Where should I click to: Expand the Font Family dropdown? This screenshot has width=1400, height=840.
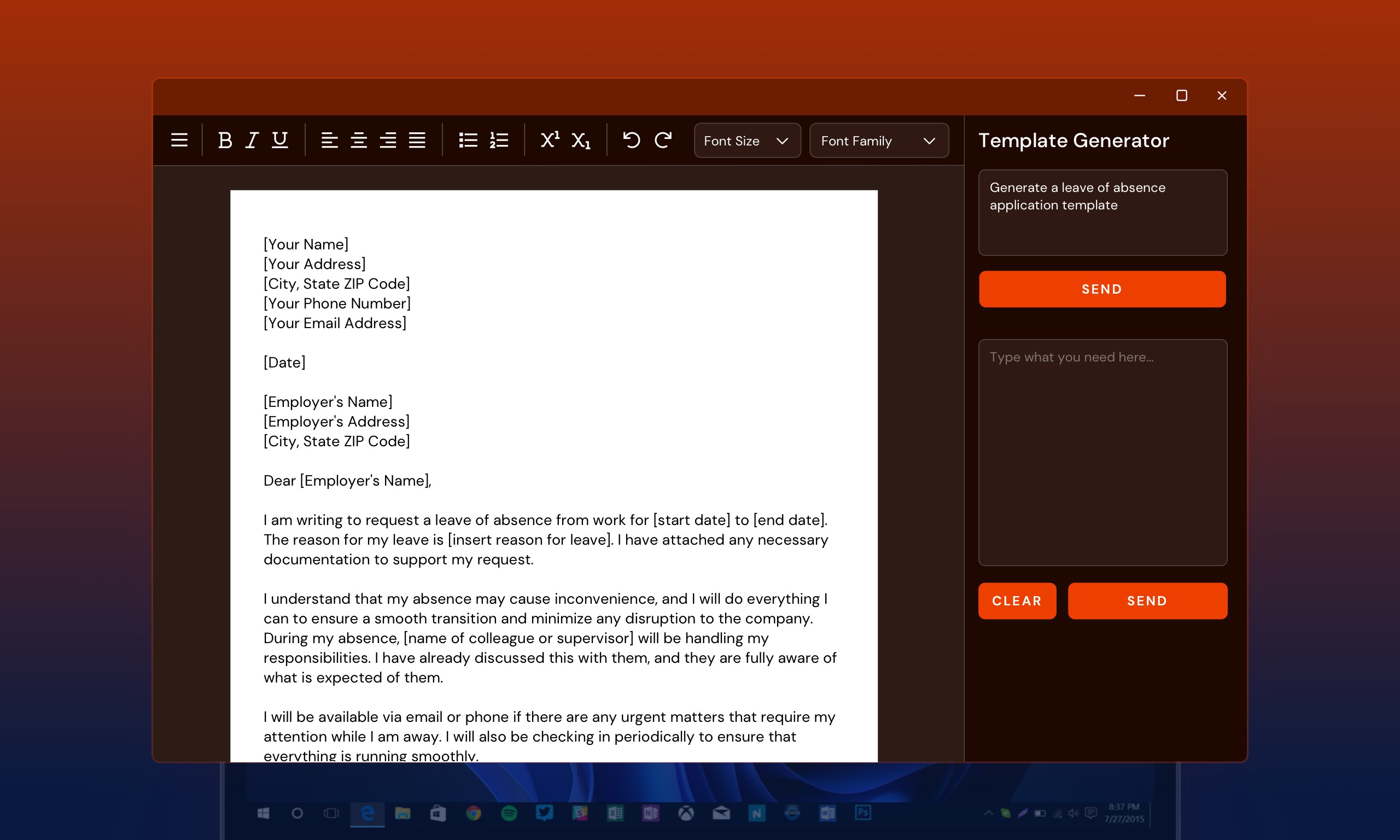[879, 141]
